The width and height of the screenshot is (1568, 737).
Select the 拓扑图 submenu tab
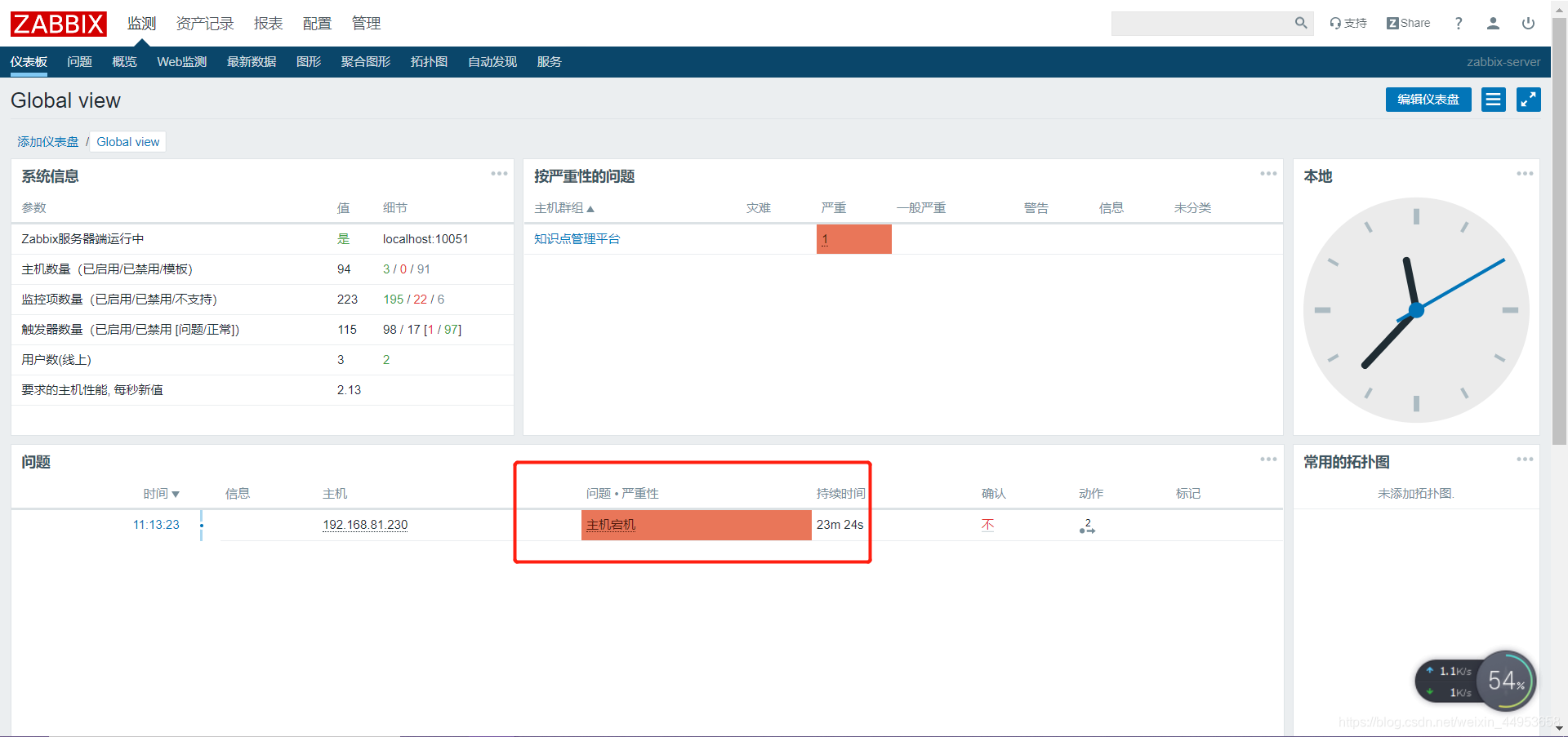pyautogui.click(x=429, y=62)
